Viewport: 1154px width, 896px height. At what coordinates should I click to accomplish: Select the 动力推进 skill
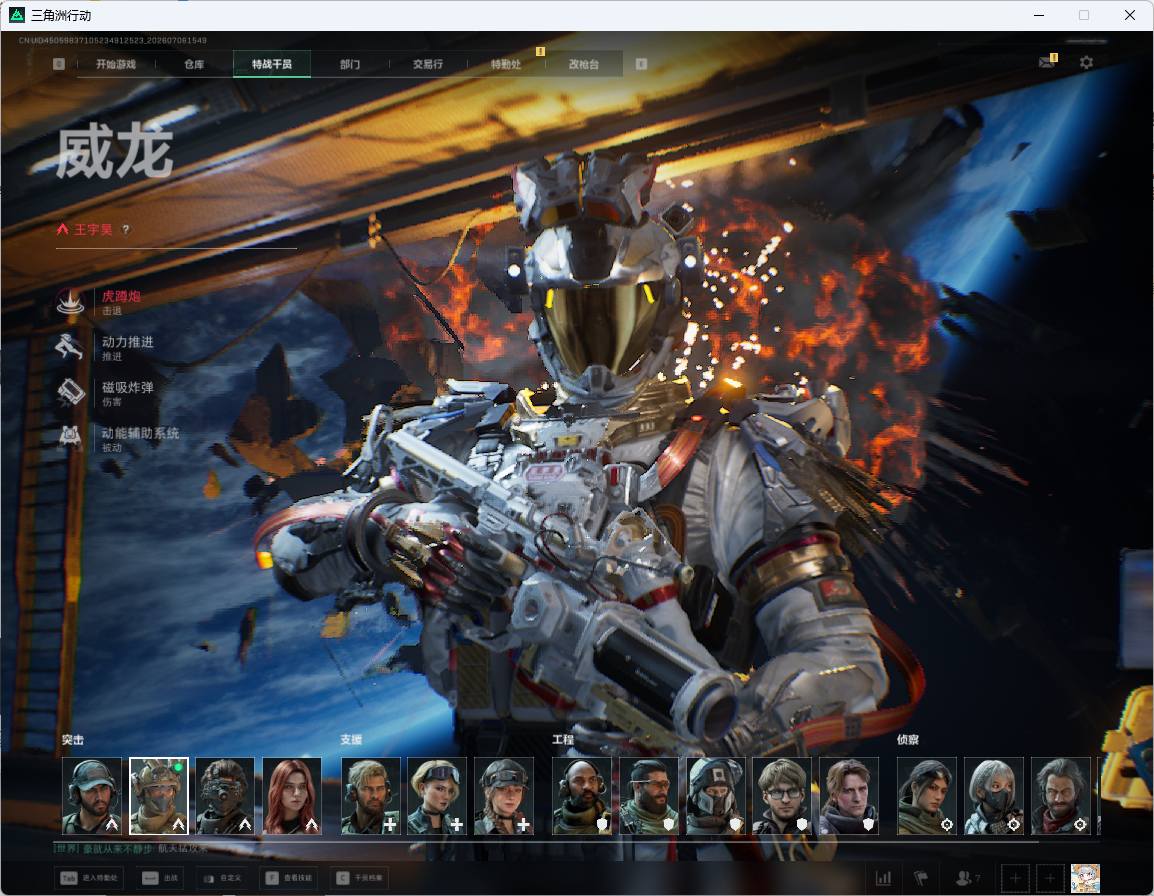click(x=107, y=348)
